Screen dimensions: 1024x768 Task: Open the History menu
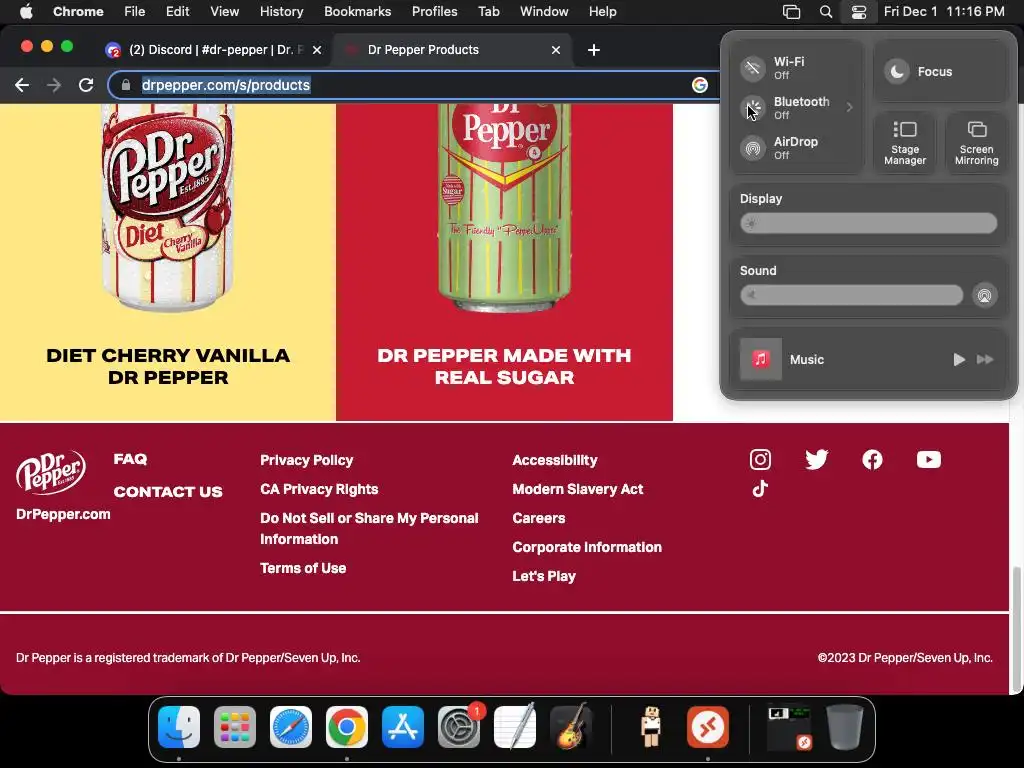coord(281,12)
